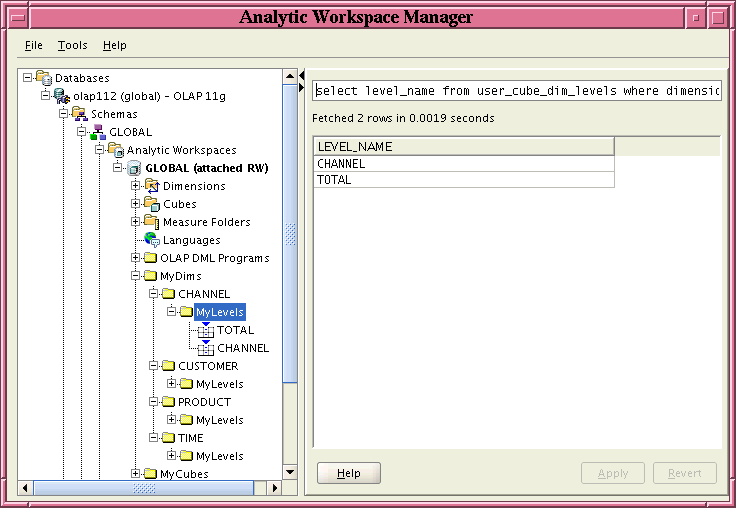
Task: Click the LEVEL_NAME column header
Action: point(463,147)
